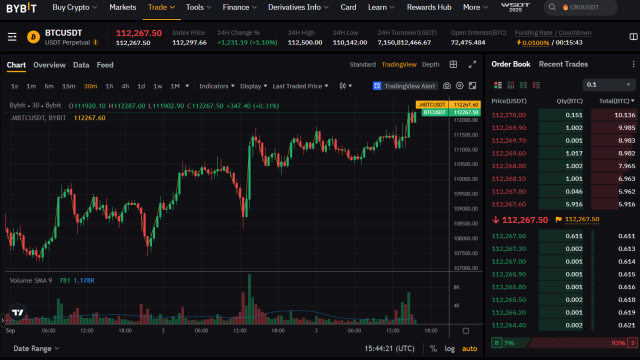Image resolution: width=640 pixels, height=360 pixels.
Task: Click the search field showing CROUSDT
Action: pyautogui.click(x=580, y=7)
